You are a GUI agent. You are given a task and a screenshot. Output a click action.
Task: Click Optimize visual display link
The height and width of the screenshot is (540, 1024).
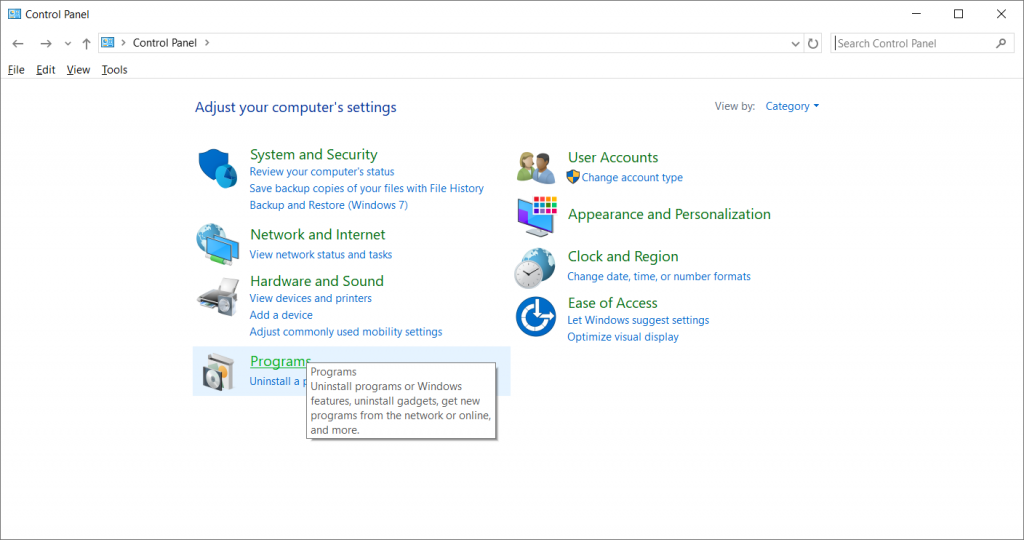pos(623,337)
